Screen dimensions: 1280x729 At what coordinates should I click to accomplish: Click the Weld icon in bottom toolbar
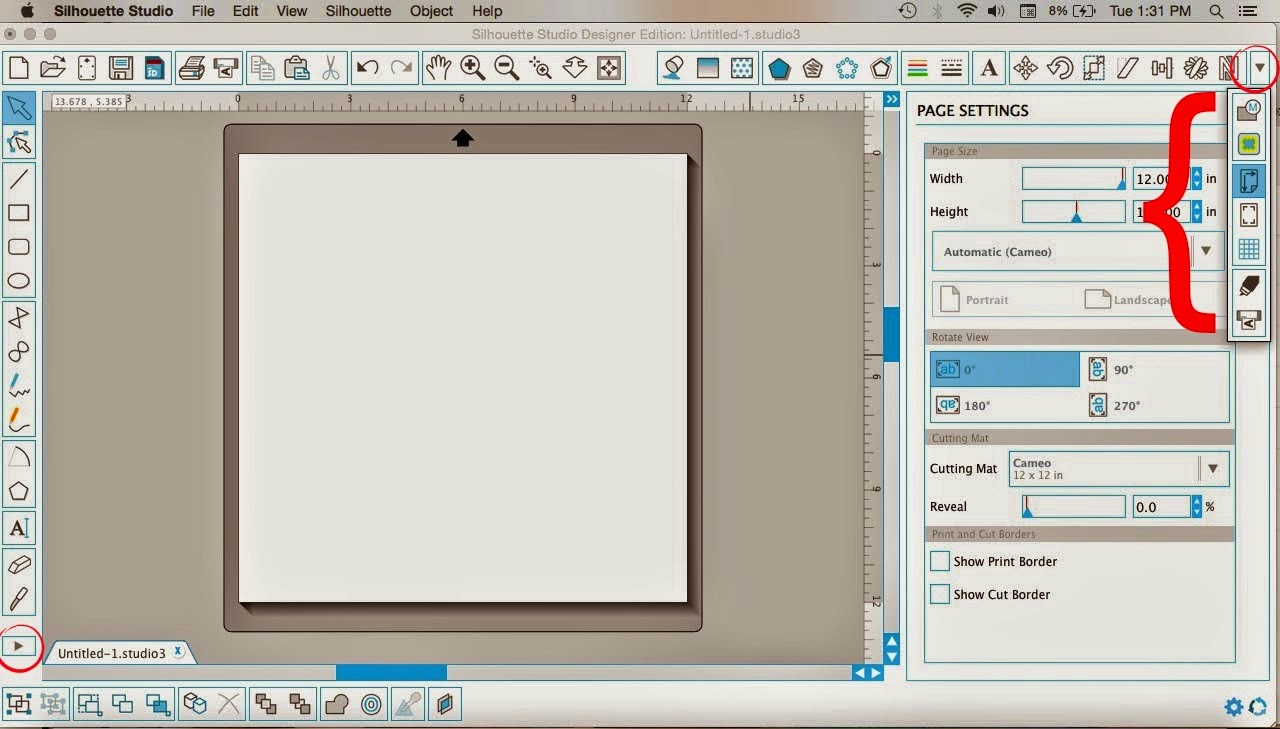click(337, 704)
